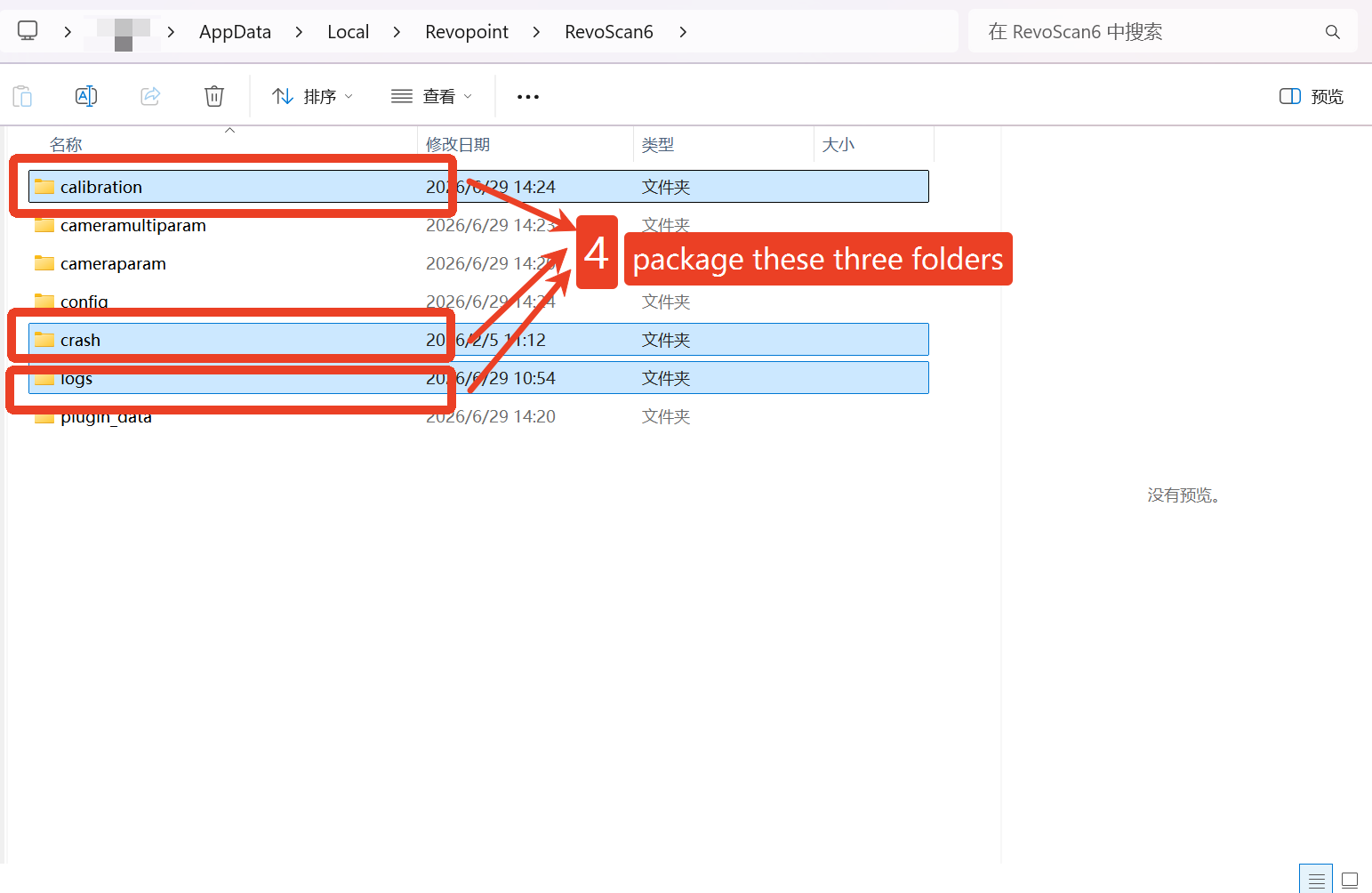1372x893 pixels.
Task: Select the cameraparam folder
Action: 478,263
